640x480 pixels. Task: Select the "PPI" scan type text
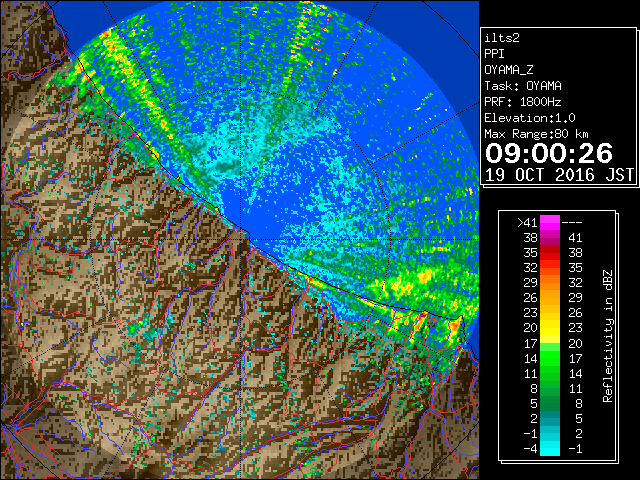494,54
